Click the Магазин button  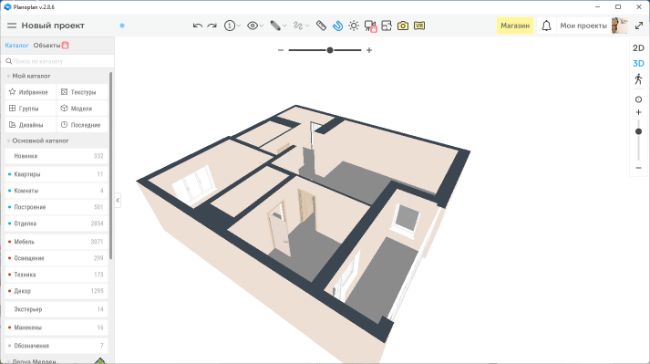(515, 26)
